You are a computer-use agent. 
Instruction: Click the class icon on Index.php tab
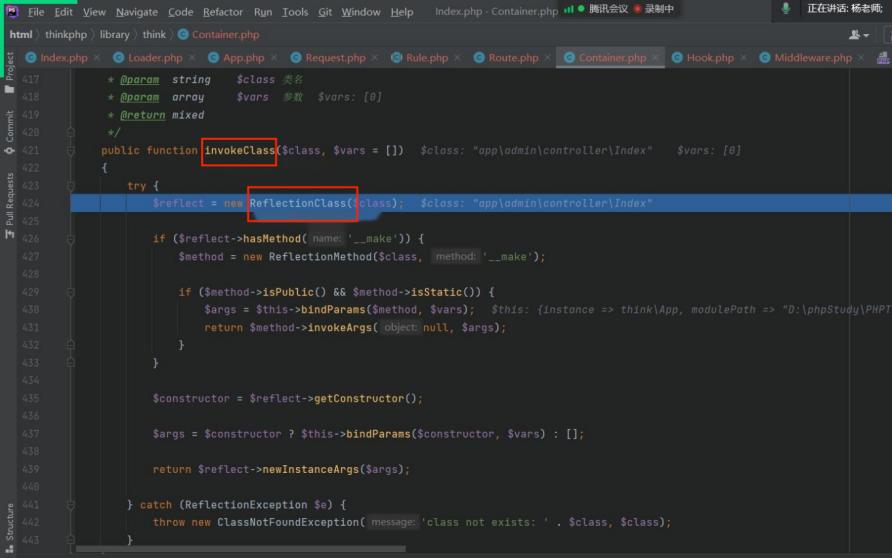coord(31,57)
